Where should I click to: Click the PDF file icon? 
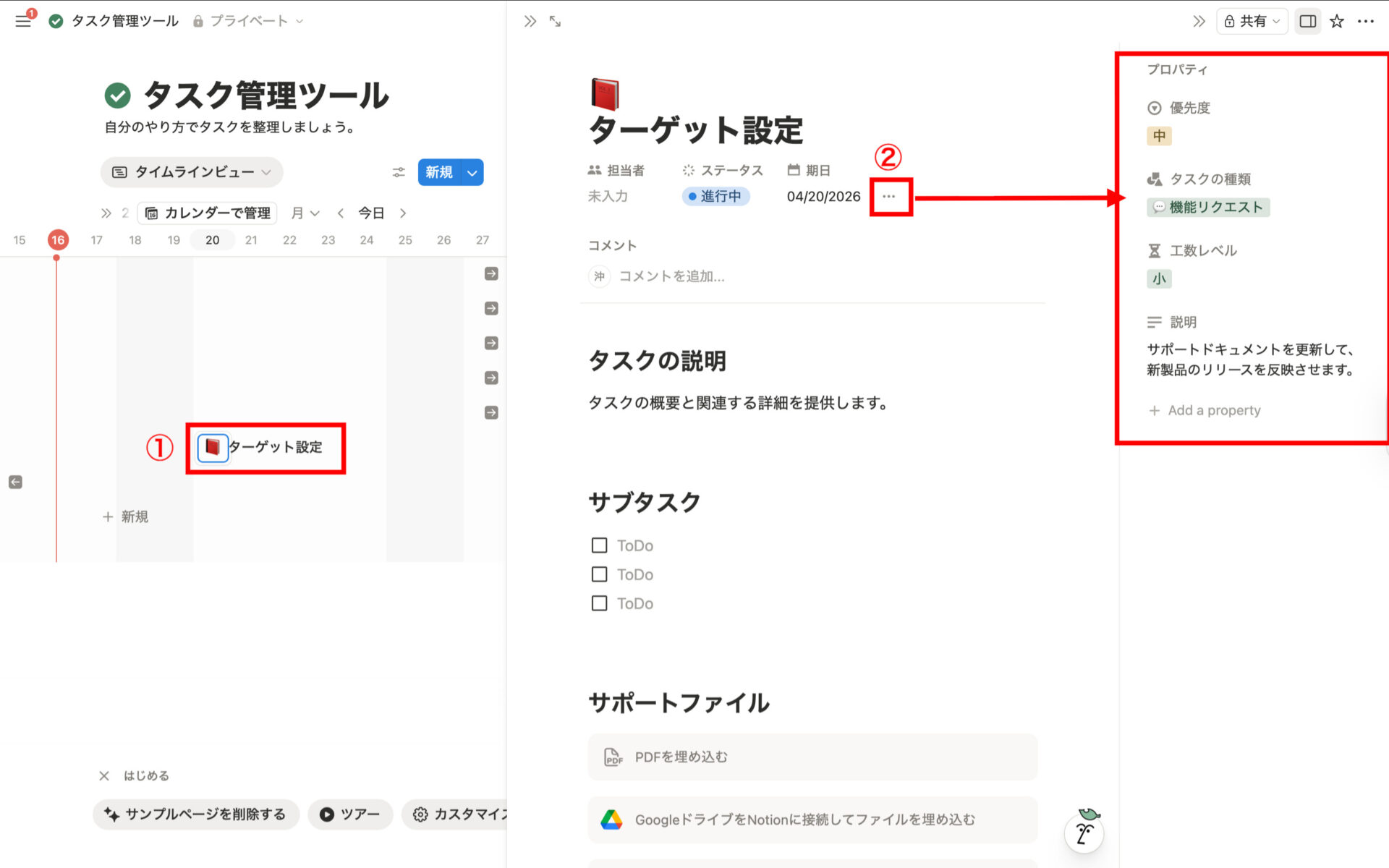point(613,757)
